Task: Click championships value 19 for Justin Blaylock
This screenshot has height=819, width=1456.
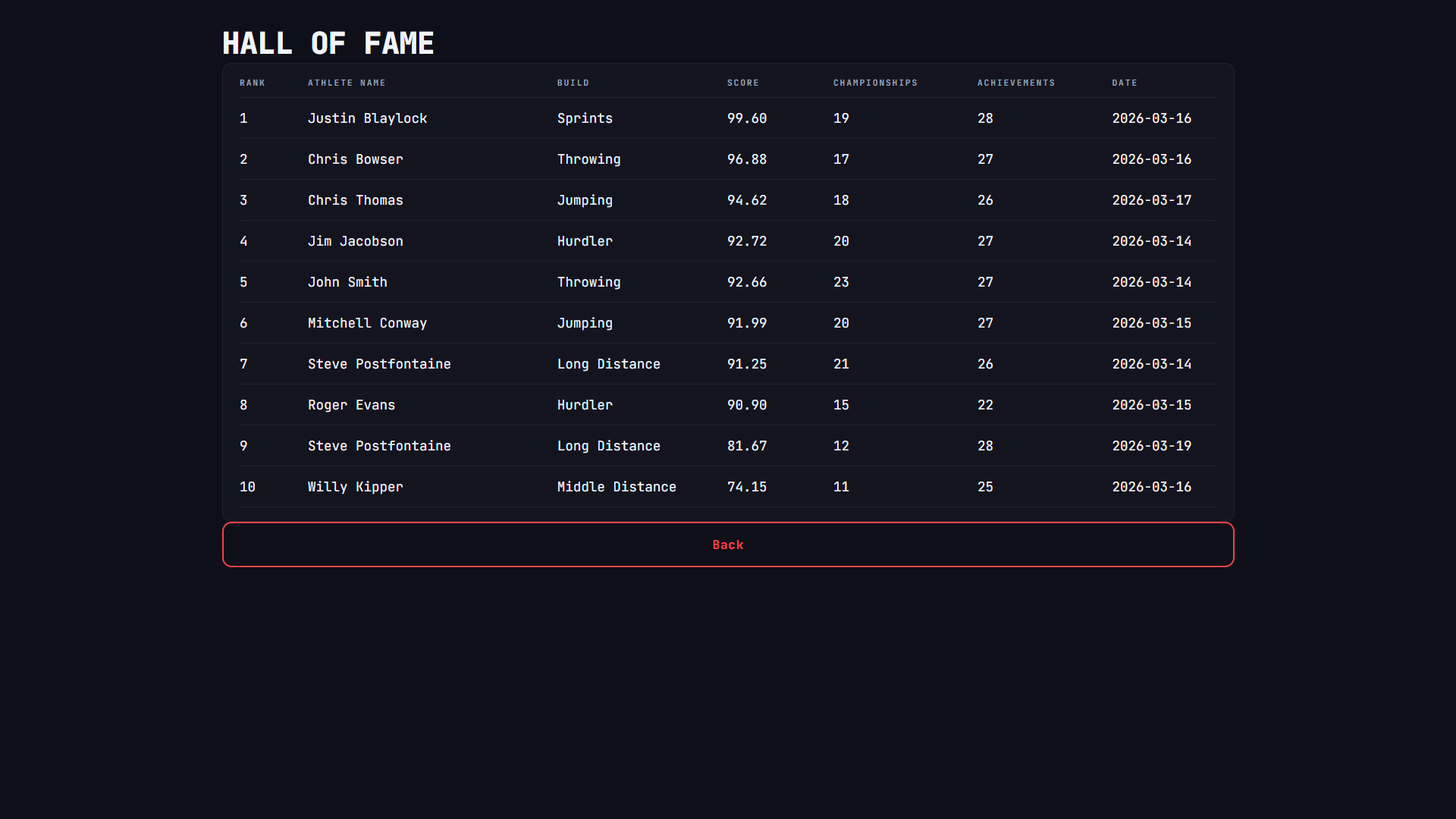Action: 841,118
